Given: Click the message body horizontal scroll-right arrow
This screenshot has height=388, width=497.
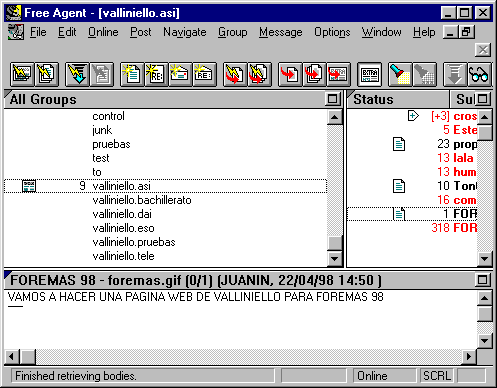Looking at the screenshot, I should pyautogui.click(x=469, y=357).
